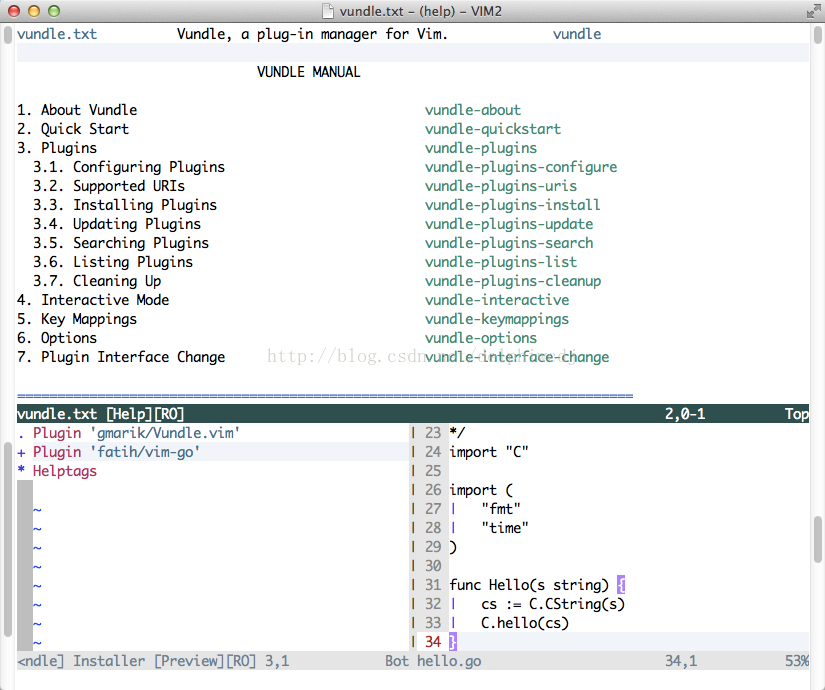Follow the vundle-plugins-search tag
This screenshot has width=825, height=690.
click(x=509, y=243)
